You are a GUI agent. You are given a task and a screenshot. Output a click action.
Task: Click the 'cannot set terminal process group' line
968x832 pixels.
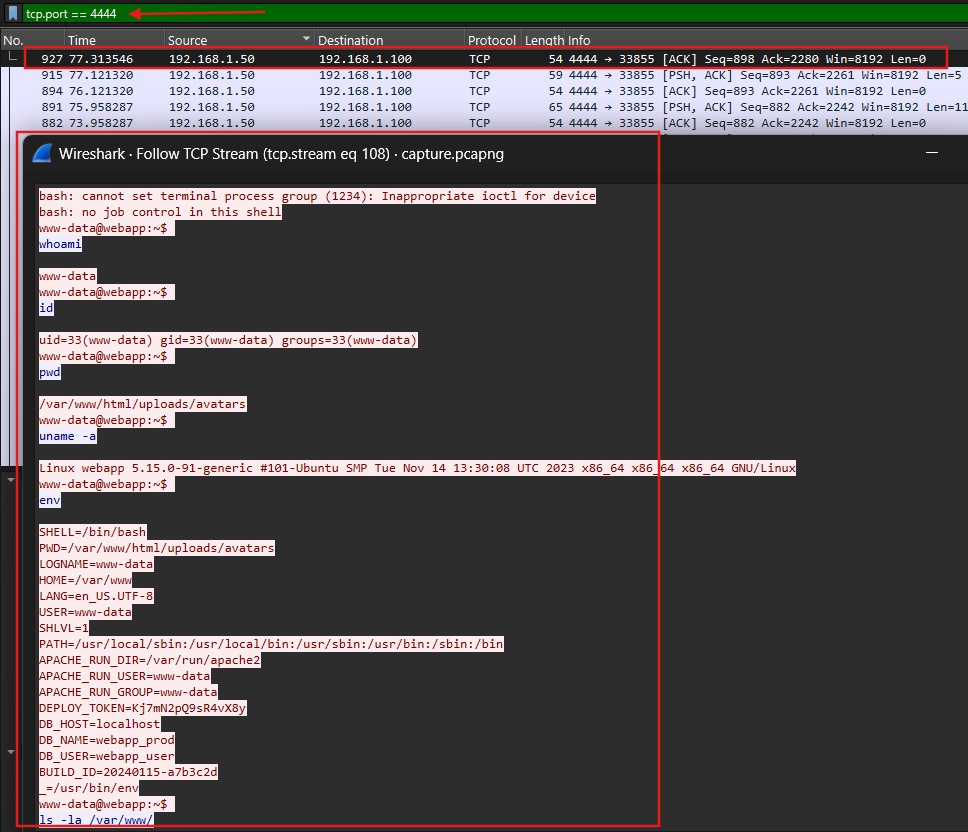point(317,196)
